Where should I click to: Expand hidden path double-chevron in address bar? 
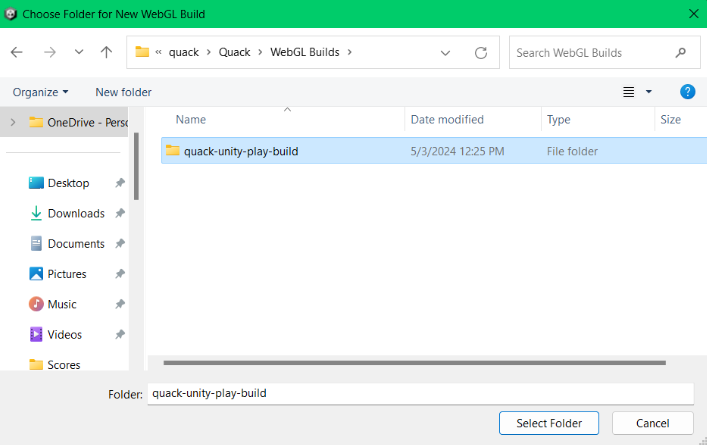[x=158, y=52]
